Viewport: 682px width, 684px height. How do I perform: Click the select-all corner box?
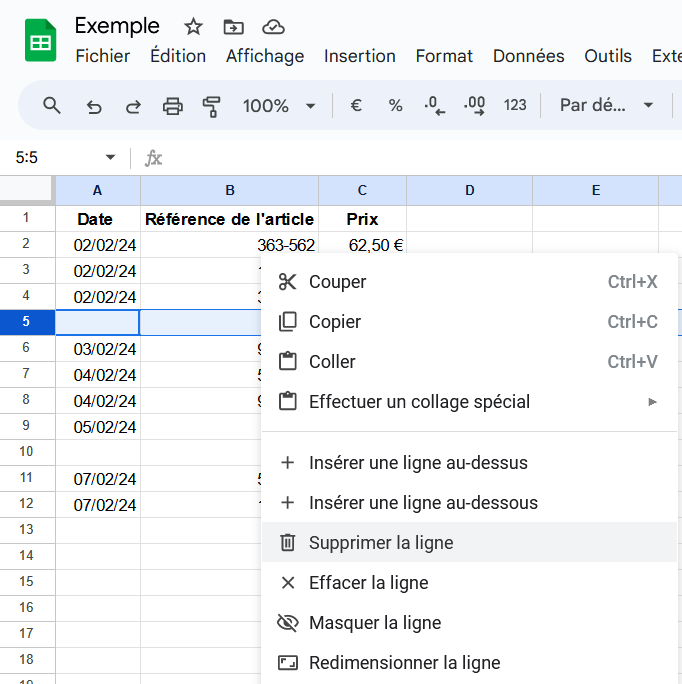click(x=26, y=190)
